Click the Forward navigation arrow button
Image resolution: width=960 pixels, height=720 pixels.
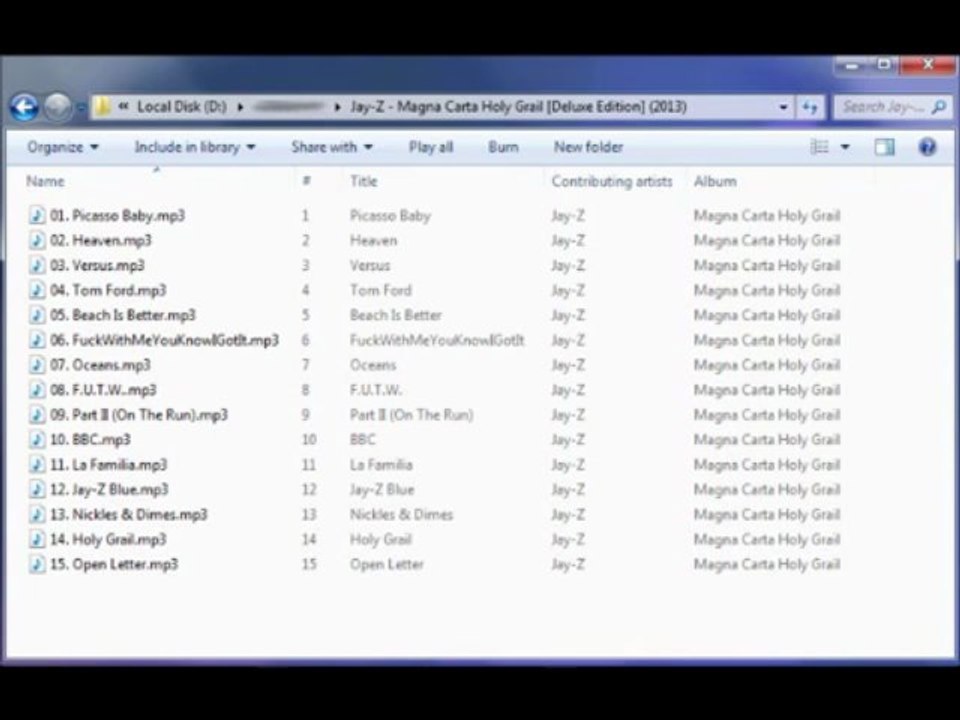58,107
